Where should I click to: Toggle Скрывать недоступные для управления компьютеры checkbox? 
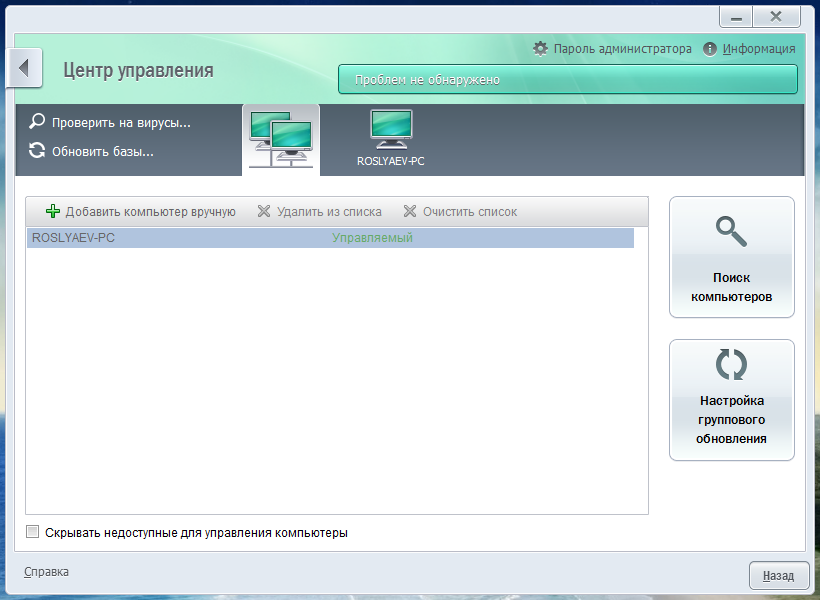click(x=32, y=532)
